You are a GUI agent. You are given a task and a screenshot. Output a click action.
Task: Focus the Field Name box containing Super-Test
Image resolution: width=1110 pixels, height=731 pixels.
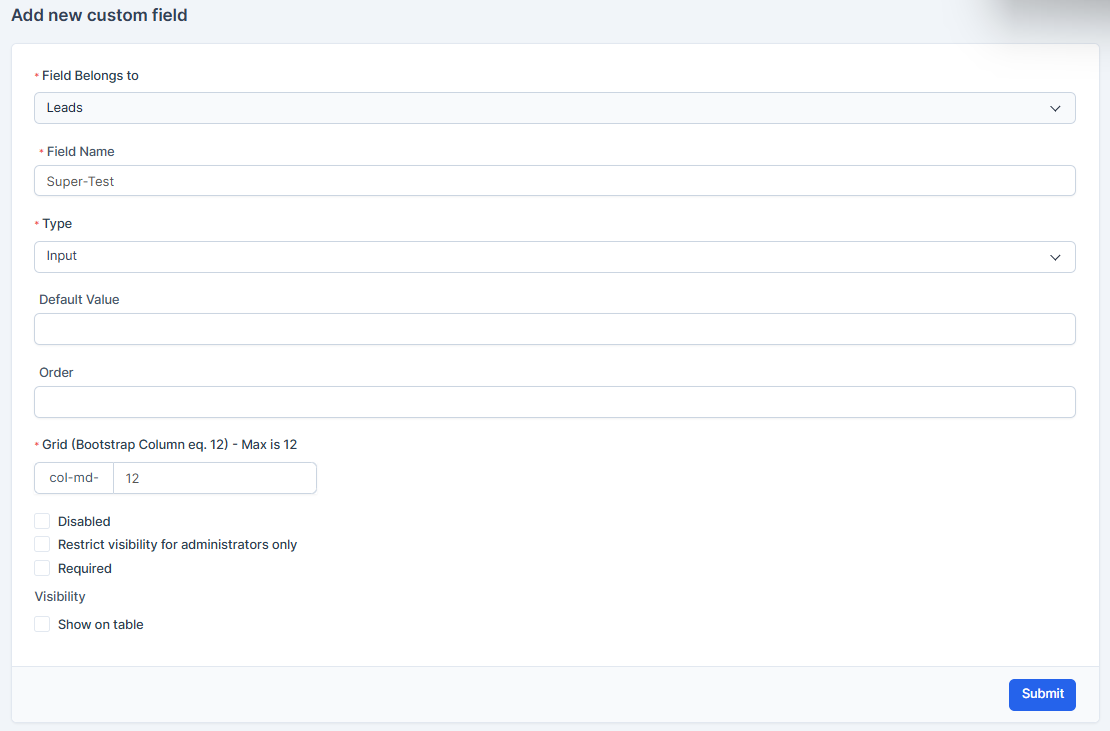click(554, 181)
